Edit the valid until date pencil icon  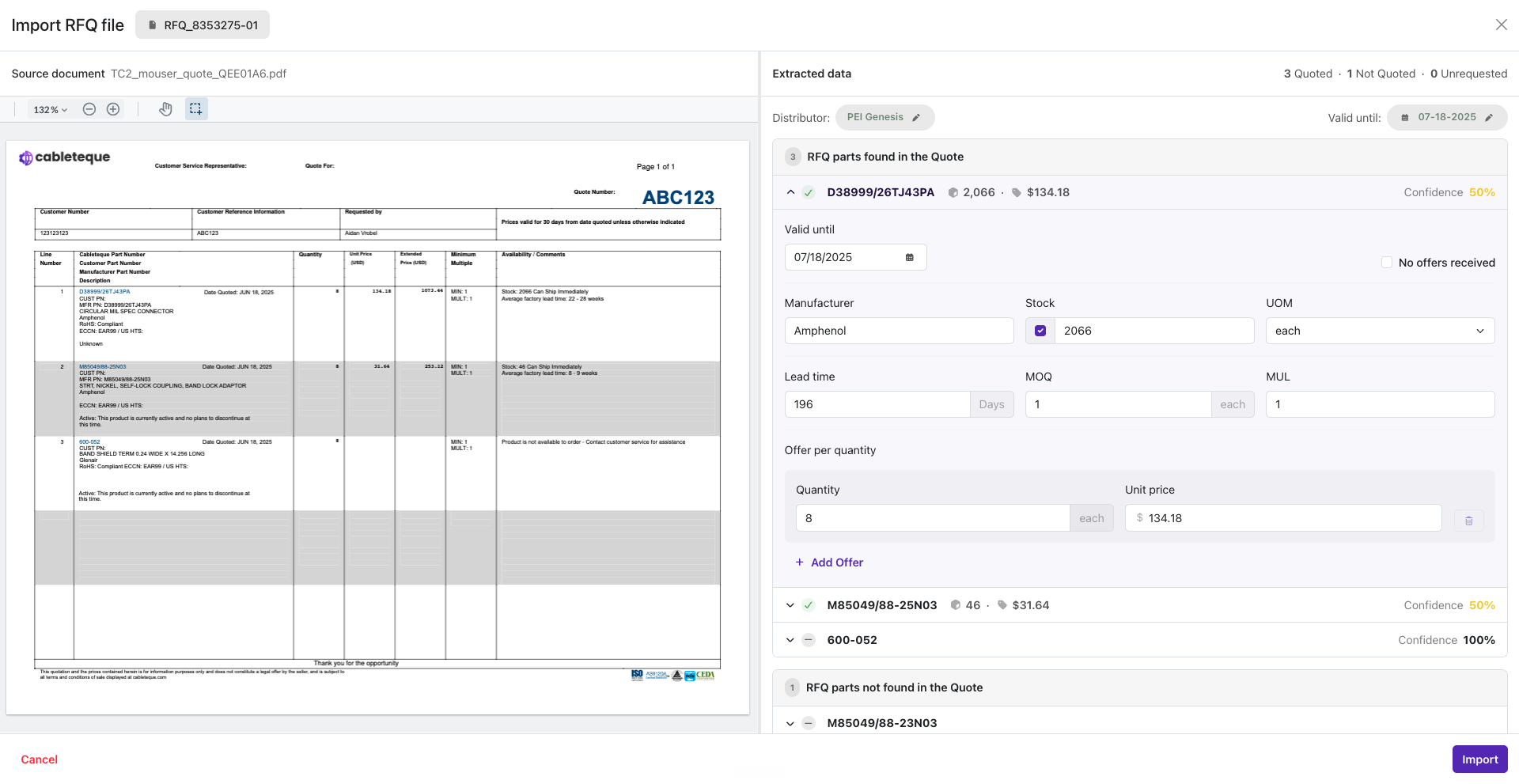coord(1489,117)
